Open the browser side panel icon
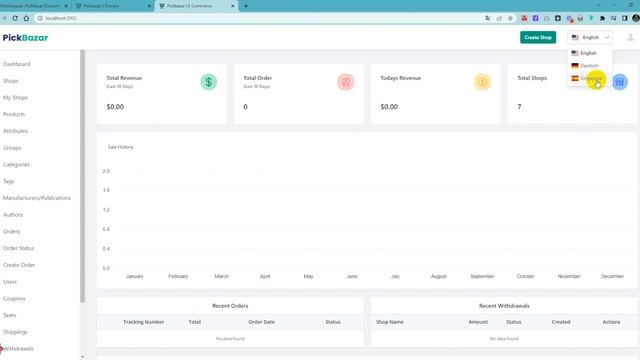 (624, 18)
